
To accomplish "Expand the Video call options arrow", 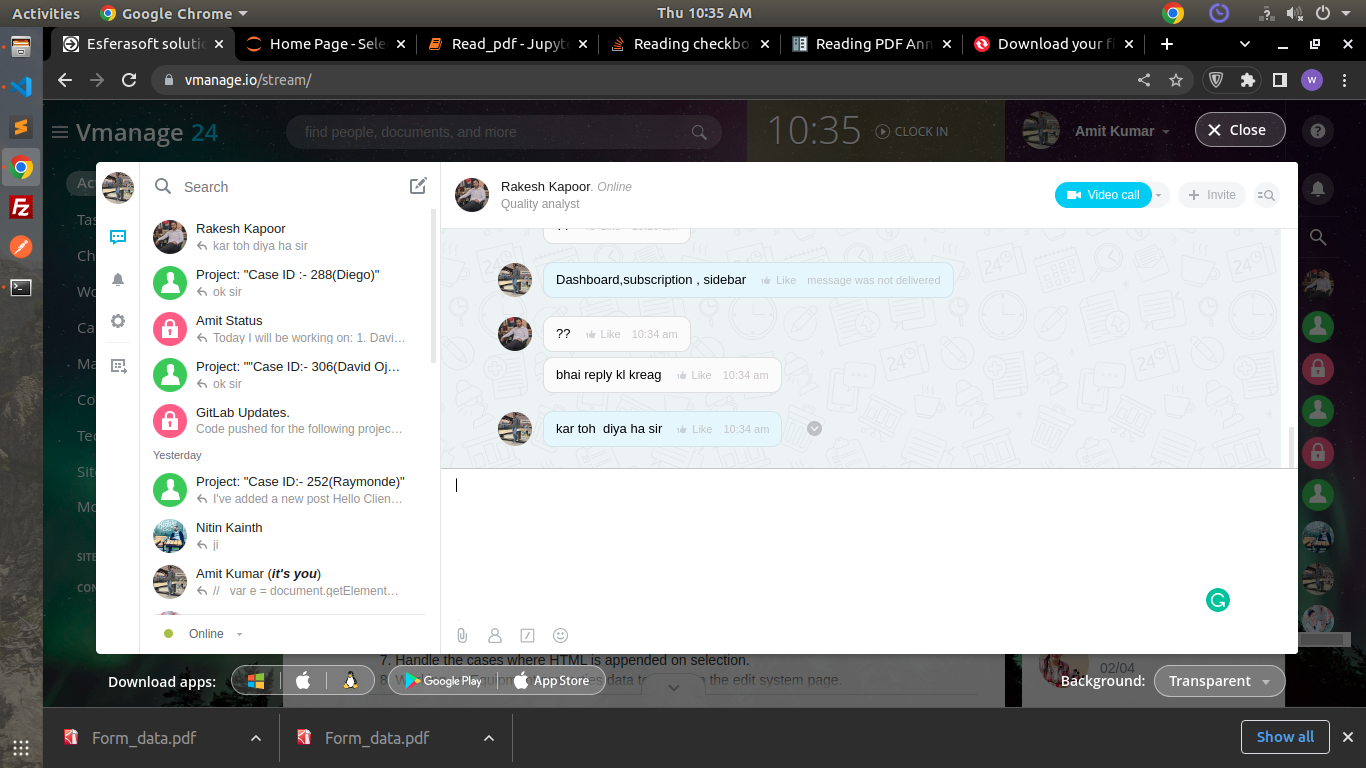I will click(1159, 195).
